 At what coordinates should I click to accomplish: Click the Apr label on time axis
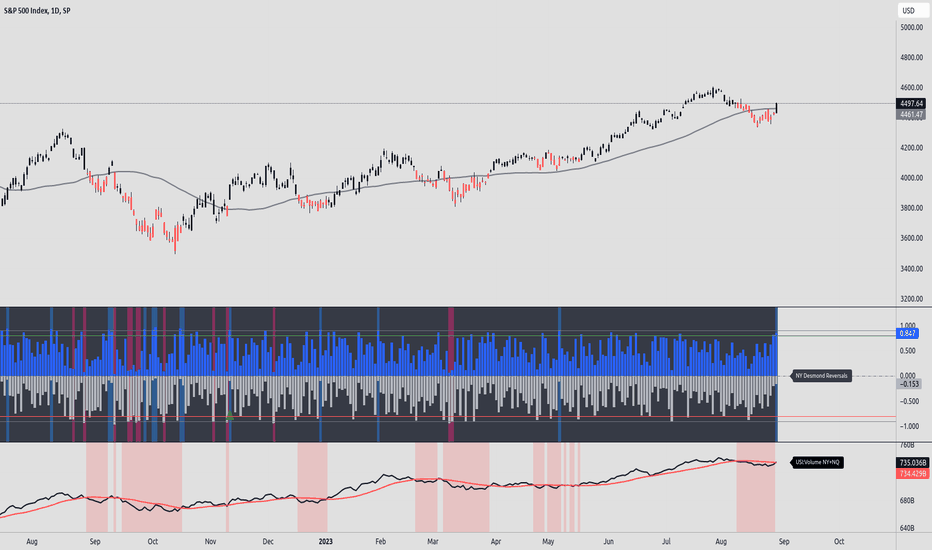click(x=496, y=542)
